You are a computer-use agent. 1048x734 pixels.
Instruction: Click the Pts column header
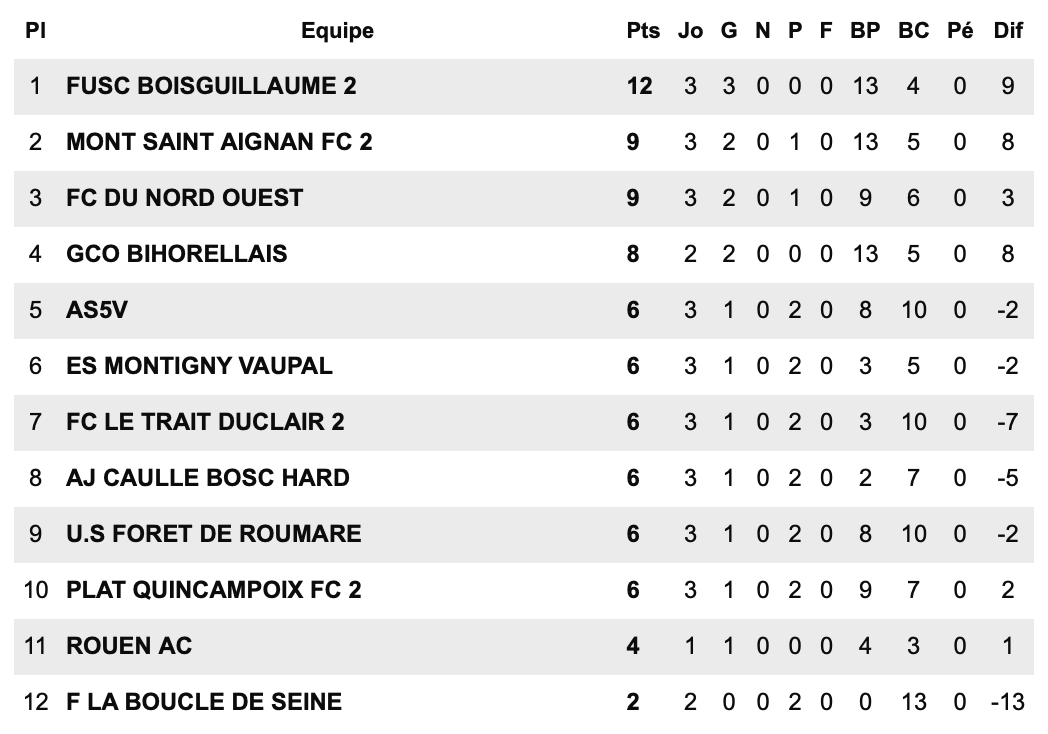(x=643, y=31)
